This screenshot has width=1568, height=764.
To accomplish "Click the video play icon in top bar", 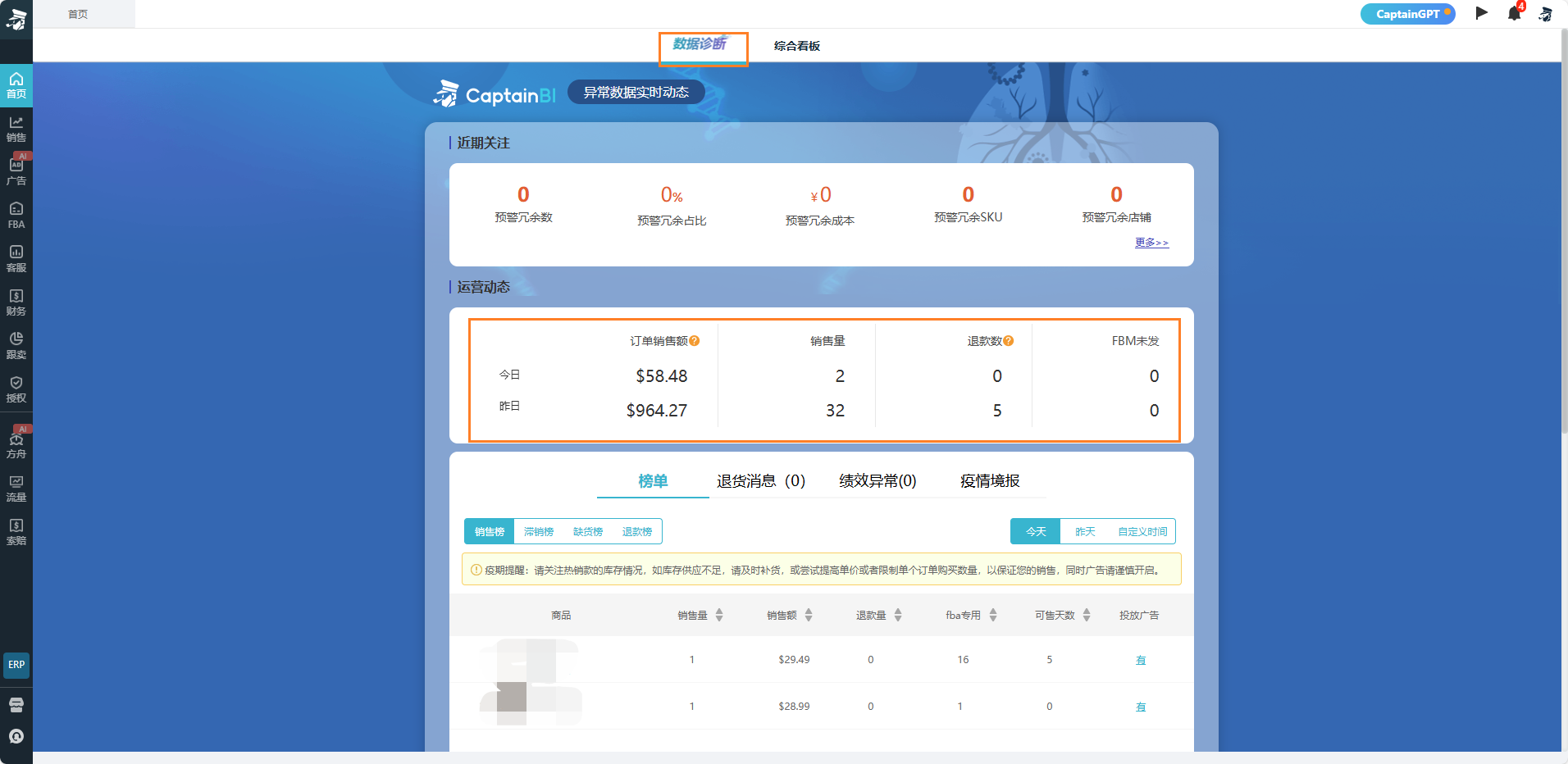I will coord(1481,13).
